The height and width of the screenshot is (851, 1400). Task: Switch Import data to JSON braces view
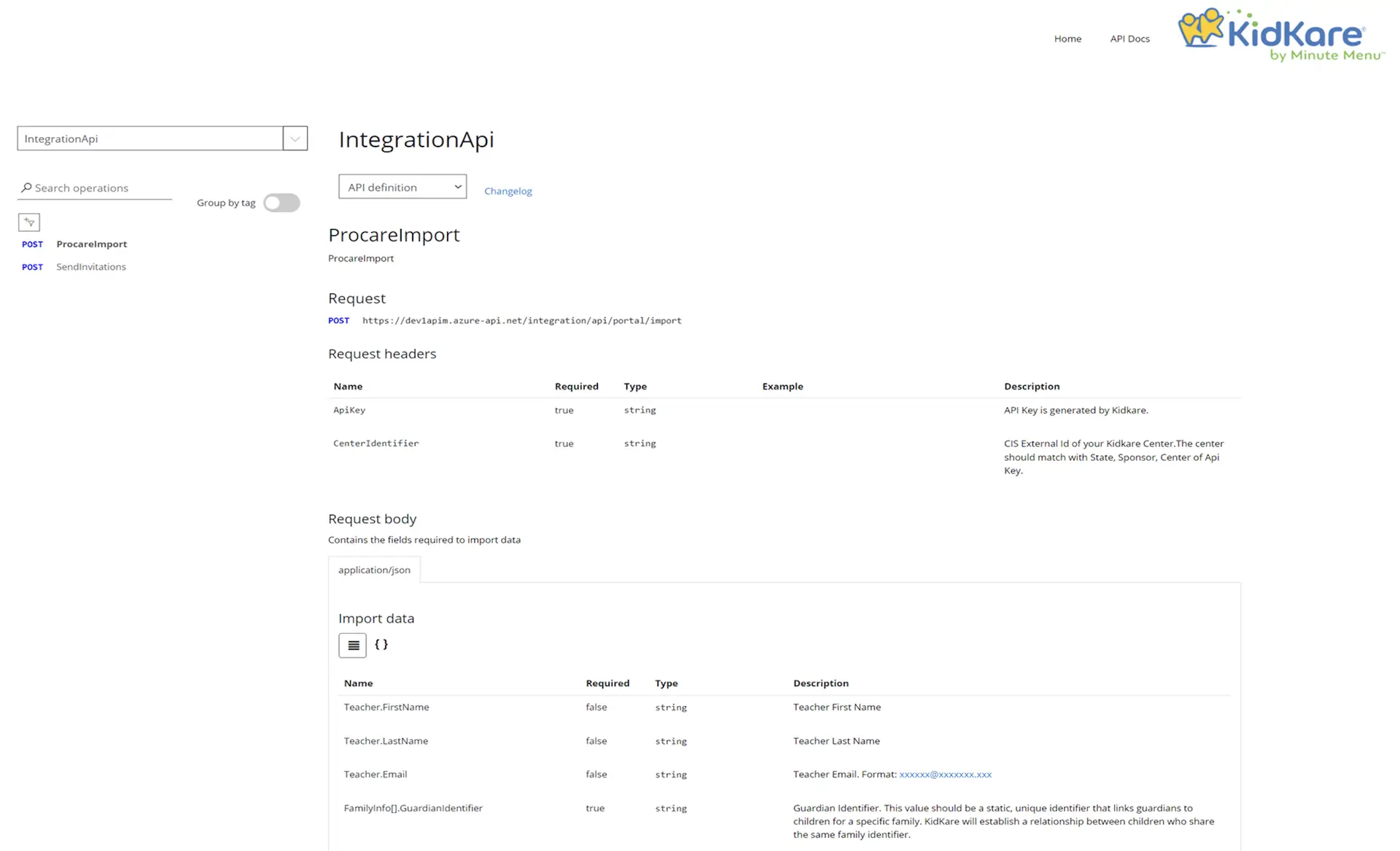tap(381, 645)
